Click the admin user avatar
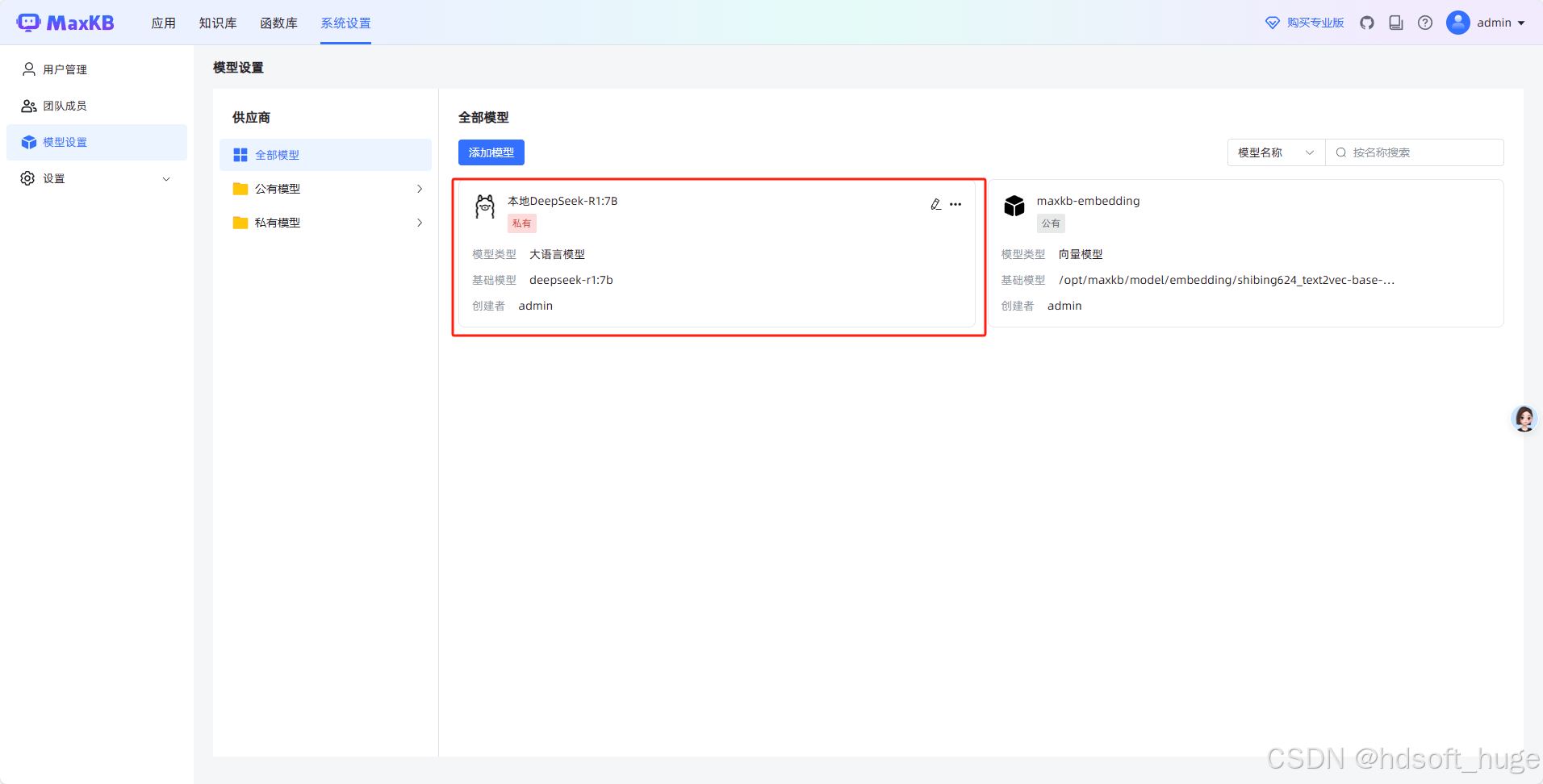1543x784 pixels. (x=1458, y=23)
